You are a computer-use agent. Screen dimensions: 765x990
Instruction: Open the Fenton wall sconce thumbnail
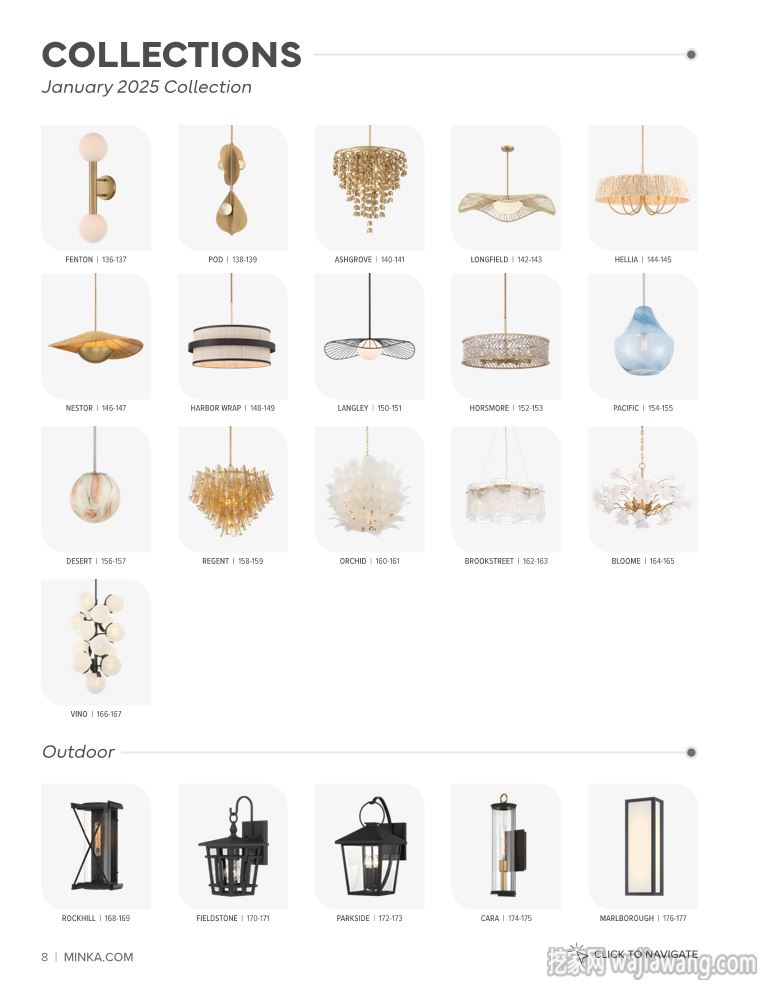click(x=96, y=188)
